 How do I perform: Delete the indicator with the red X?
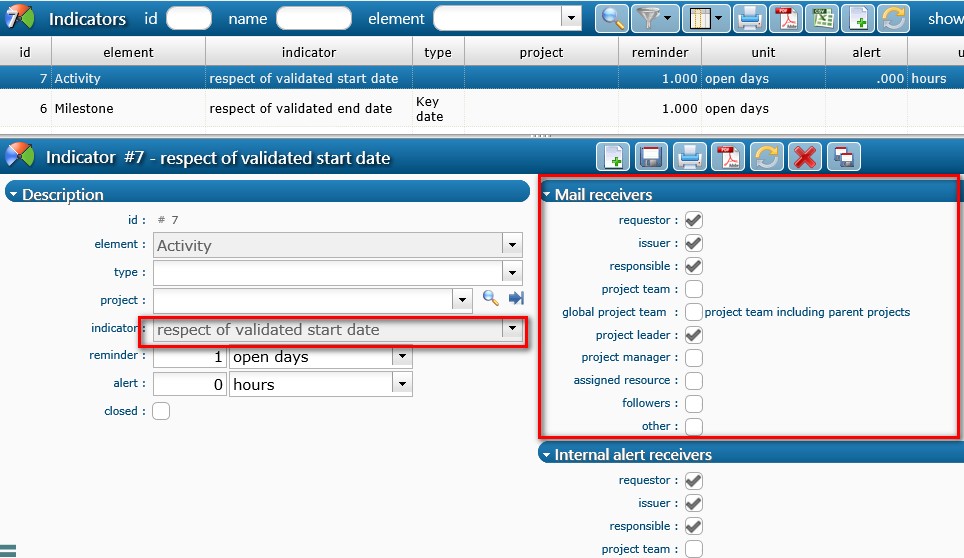pyautogui.click(x=805, y=157)
